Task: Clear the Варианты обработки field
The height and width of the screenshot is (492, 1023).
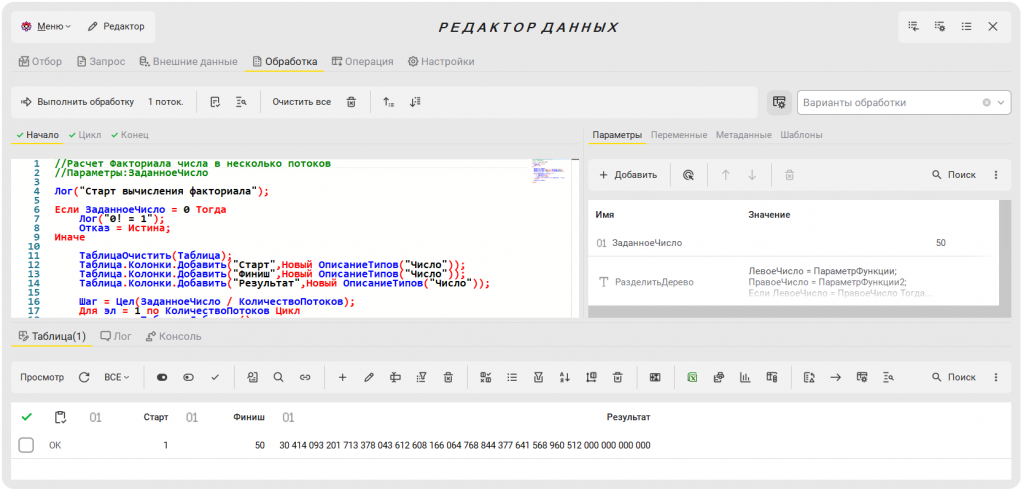Action: coord(986,102)
